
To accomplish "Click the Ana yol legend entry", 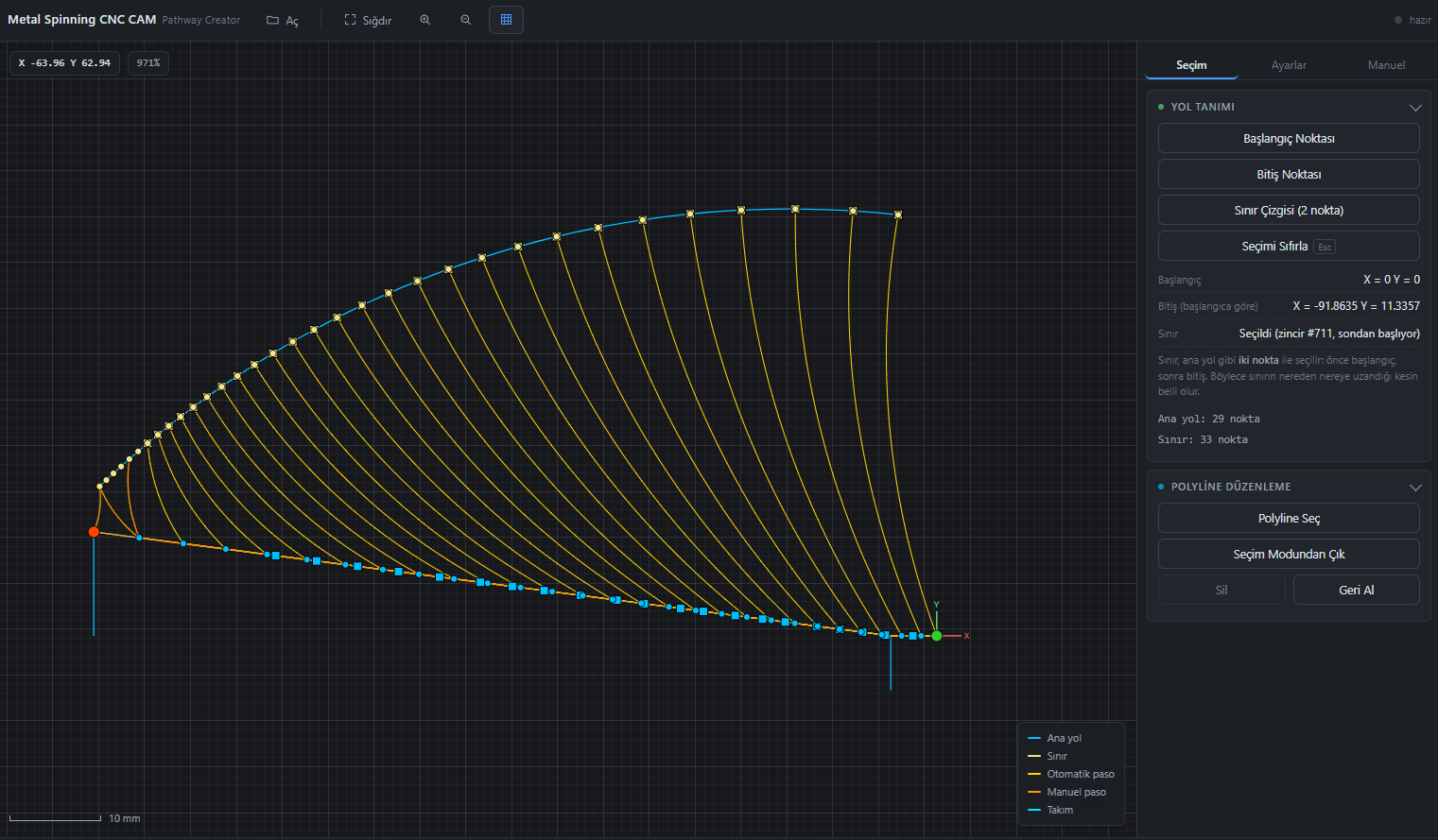I will tap(1054, 738).
